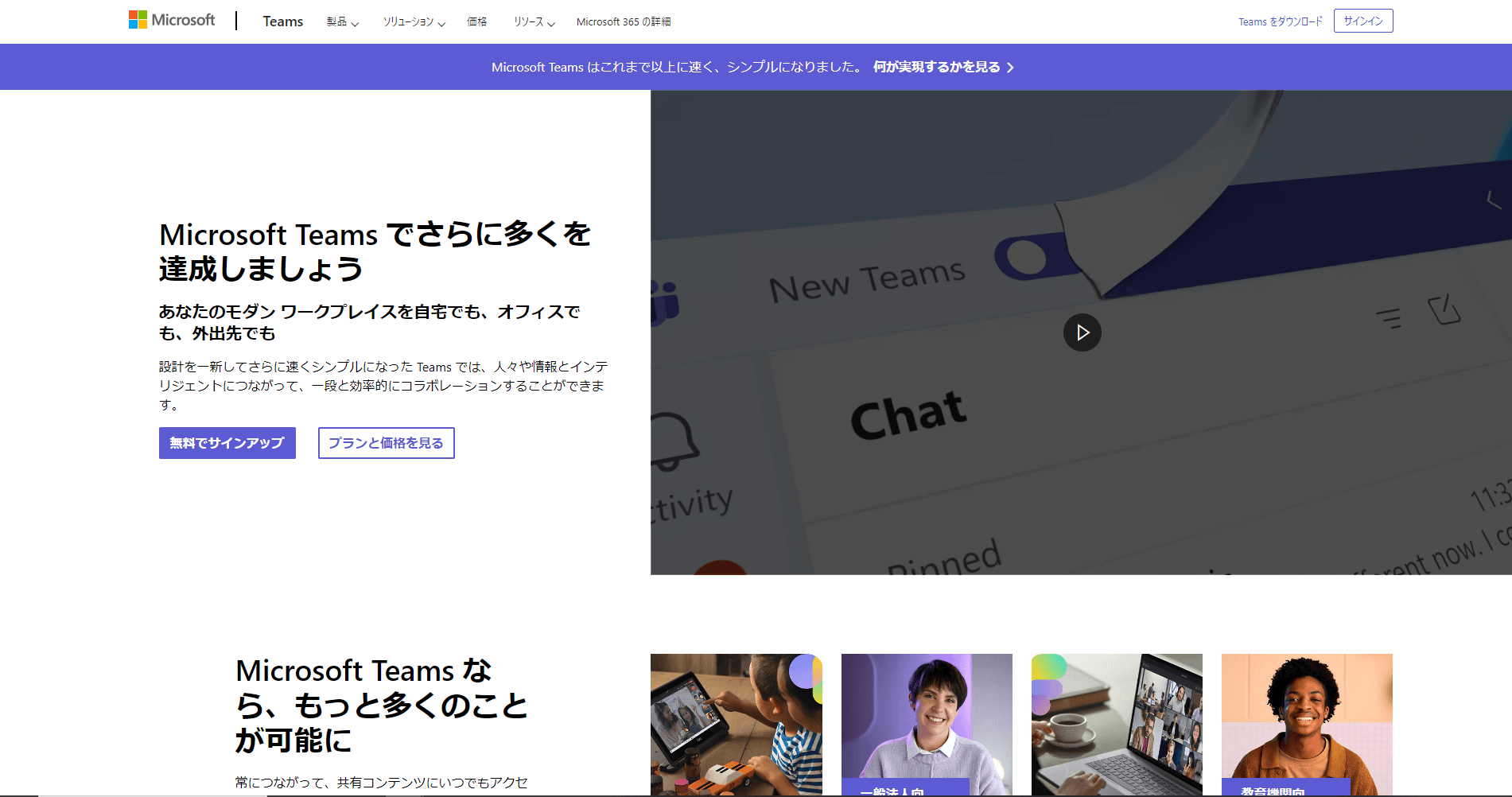The height and width of the screenshot is (797, 1512).
Task: Expand the 製品 dropdown menu
Action: [x=343, y=21]
